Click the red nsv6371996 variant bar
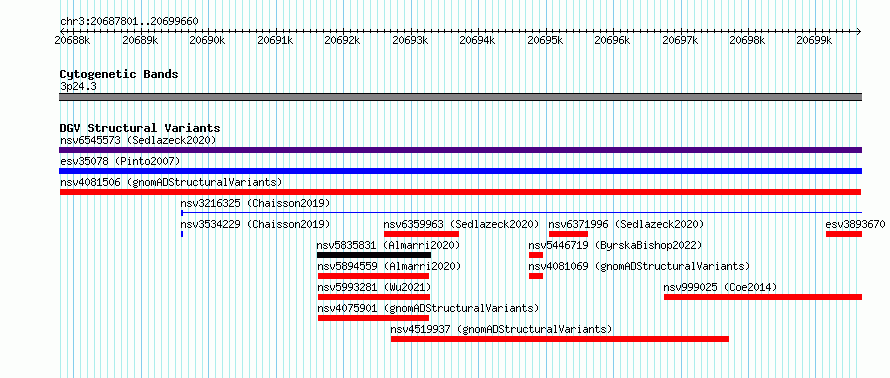This screenshot has width=890, height=378. (568, 234)
